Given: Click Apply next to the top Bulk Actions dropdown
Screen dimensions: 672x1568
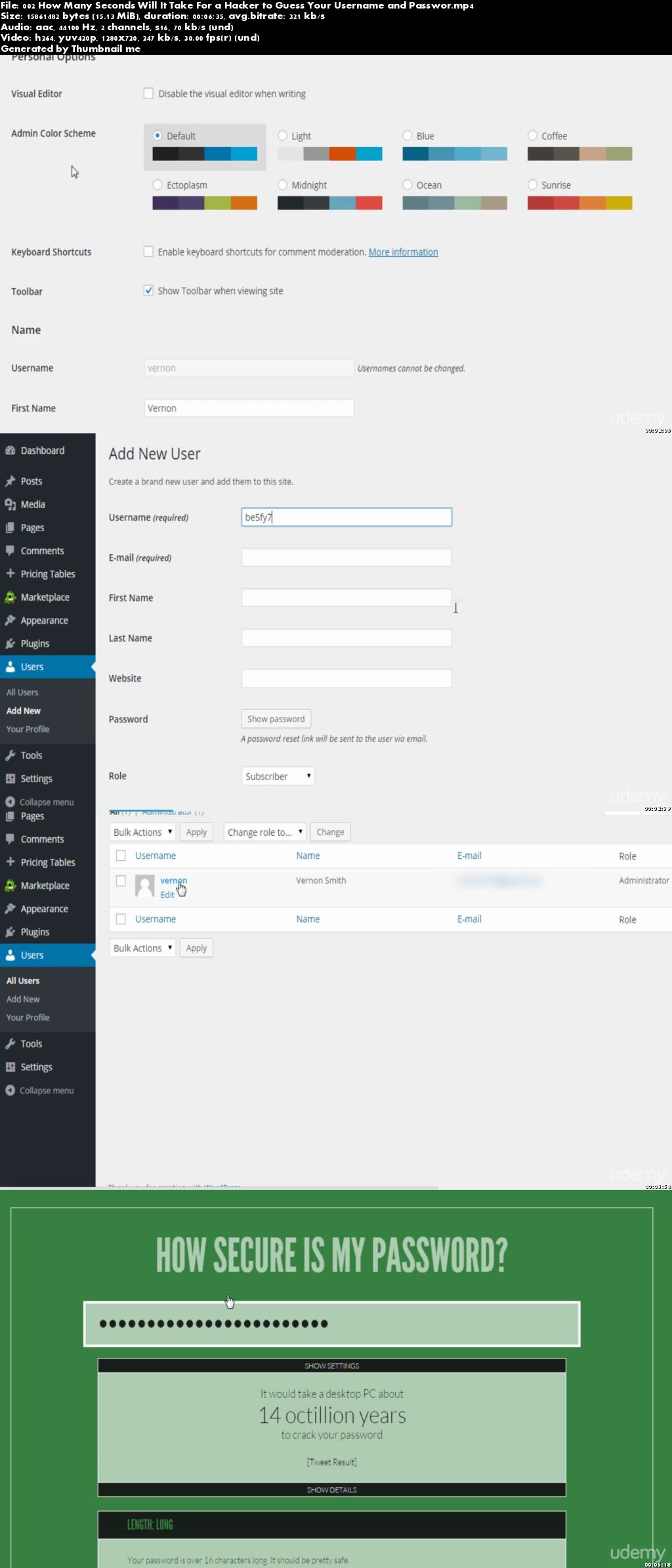Looking at the screenshot, I should pyautogui.click(x=196, y=832).
